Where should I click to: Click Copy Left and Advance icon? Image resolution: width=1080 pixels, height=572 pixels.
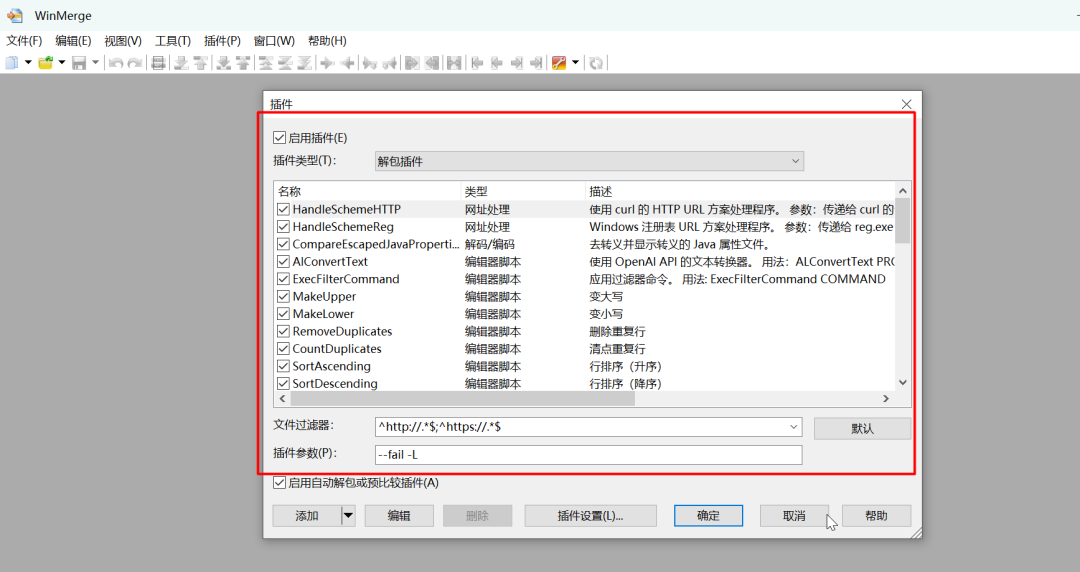click(389, 63)
